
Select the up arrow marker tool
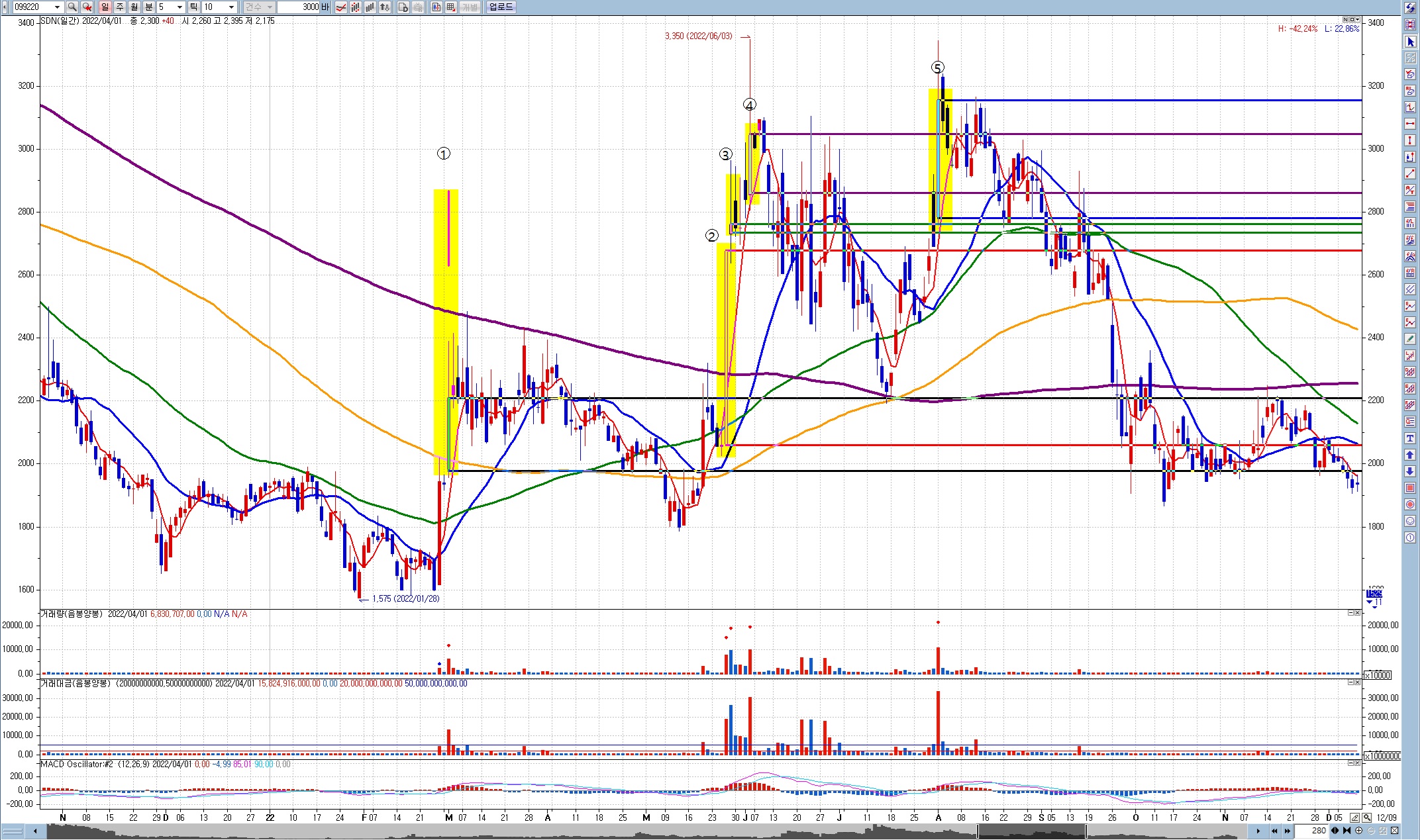coord(1410,455)
